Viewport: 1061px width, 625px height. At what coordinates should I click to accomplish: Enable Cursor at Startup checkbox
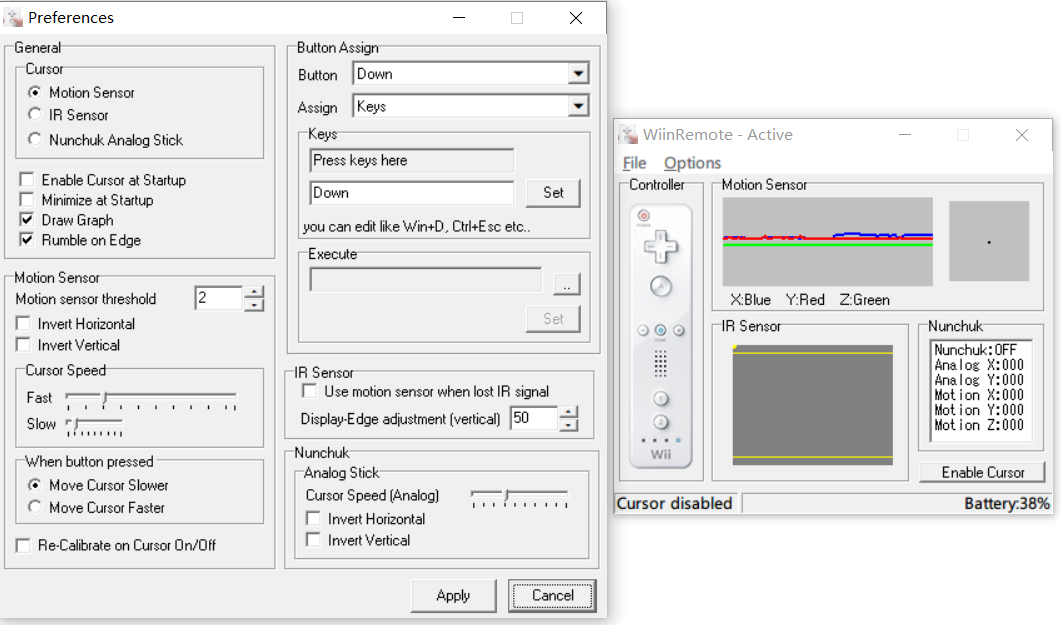tap(27, 179)
